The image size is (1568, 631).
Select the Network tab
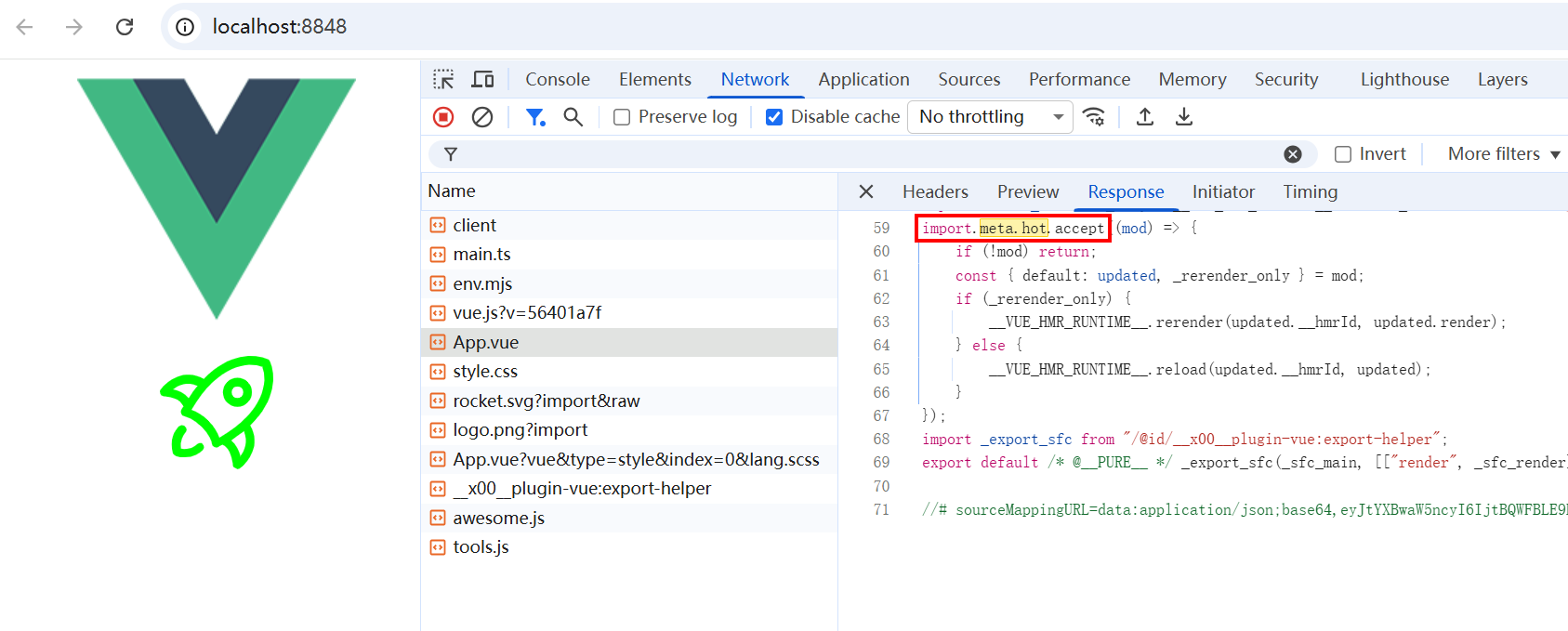tap(755, 80)
